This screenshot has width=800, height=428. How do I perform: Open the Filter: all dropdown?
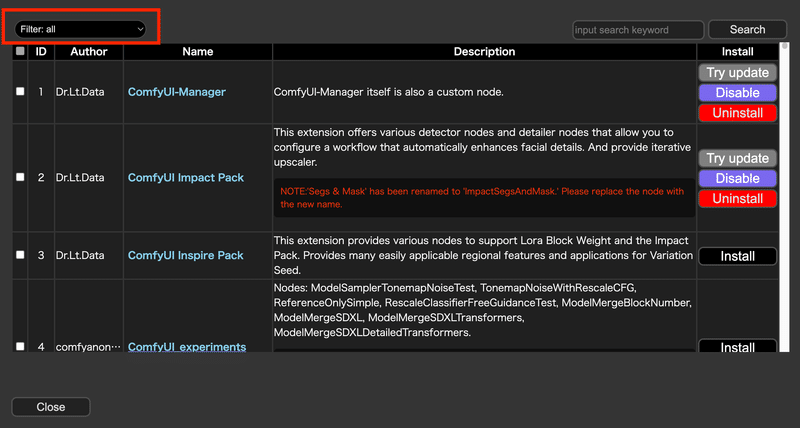(81, 30)
